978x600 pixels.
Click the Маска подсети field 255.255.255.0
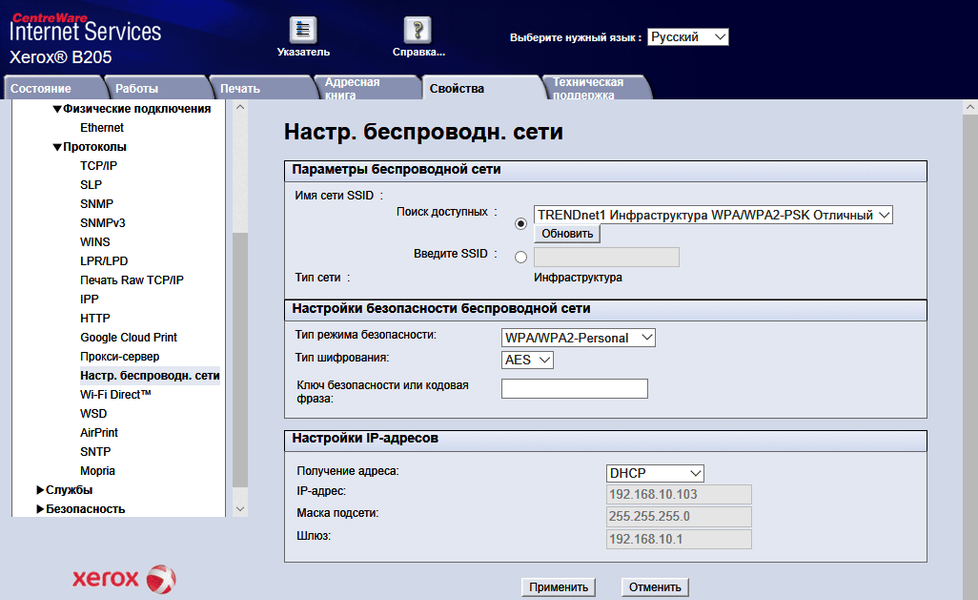click(679, 516)
